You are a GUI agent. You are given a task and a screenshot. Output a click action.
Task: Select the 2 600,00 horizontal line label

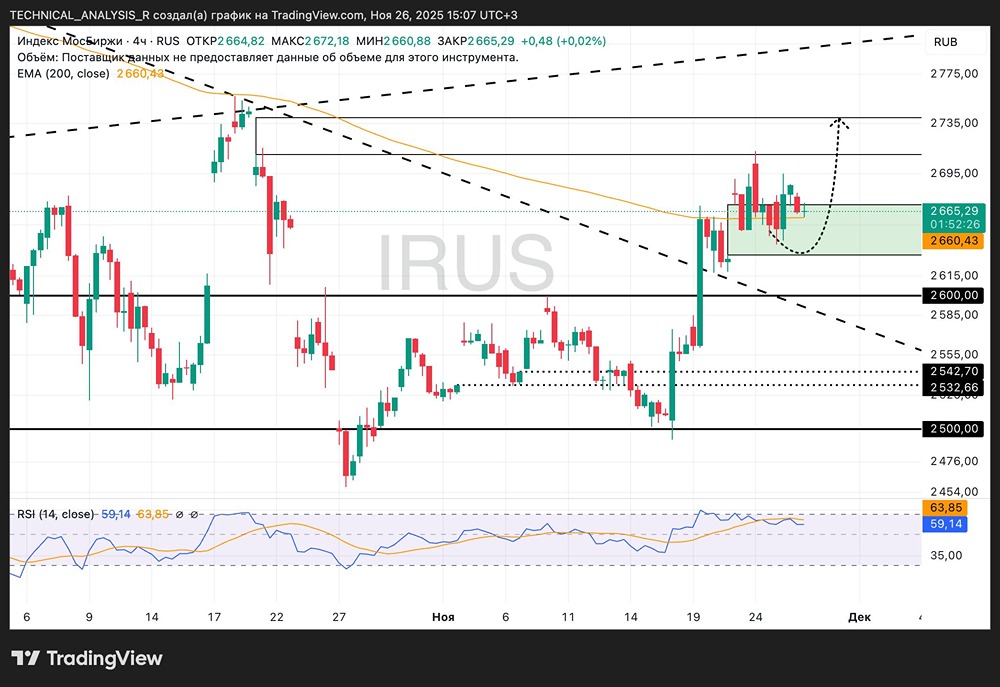tap(954, 295)
